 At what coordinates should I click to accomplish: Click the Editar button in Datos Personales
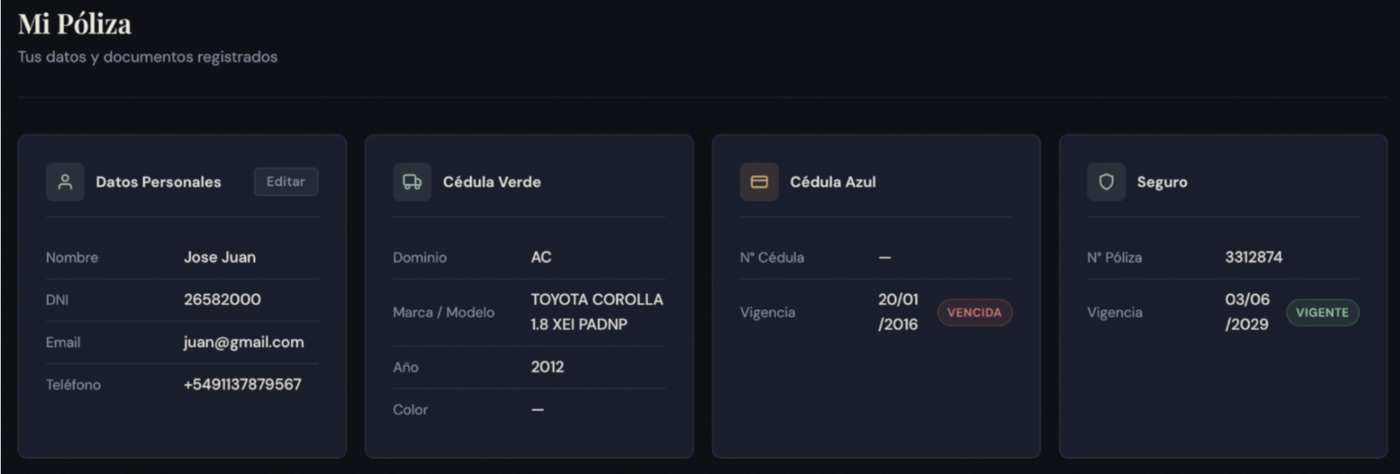coord(286,182)
